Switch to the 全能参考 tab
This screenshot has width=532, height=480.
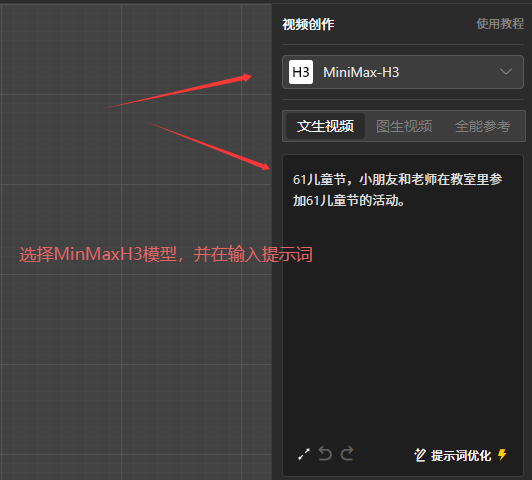pos(482,126)
